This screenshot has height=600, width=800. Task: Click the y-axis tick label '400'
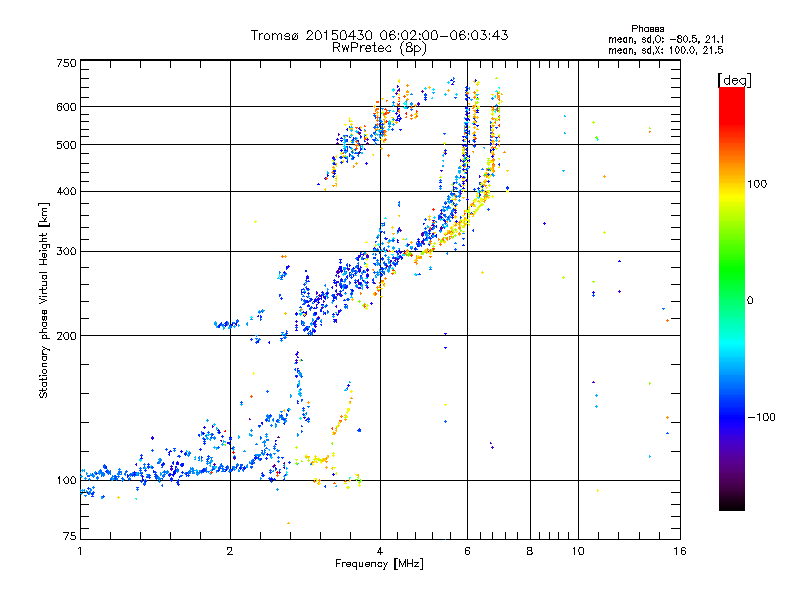66,191
